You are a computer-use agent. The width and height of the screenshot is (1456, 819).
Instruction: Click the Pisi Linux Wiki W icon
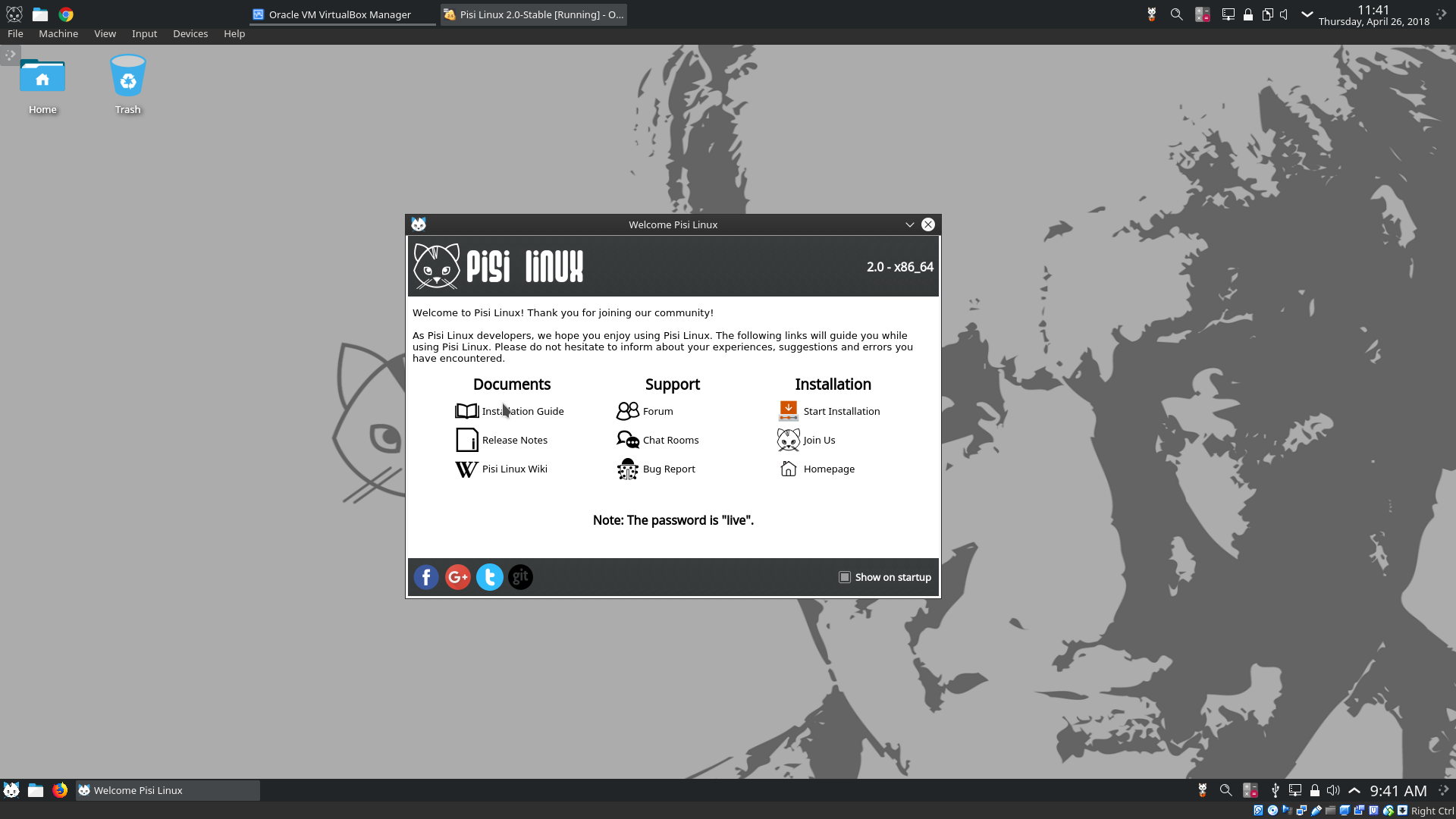tap(465, 469)
